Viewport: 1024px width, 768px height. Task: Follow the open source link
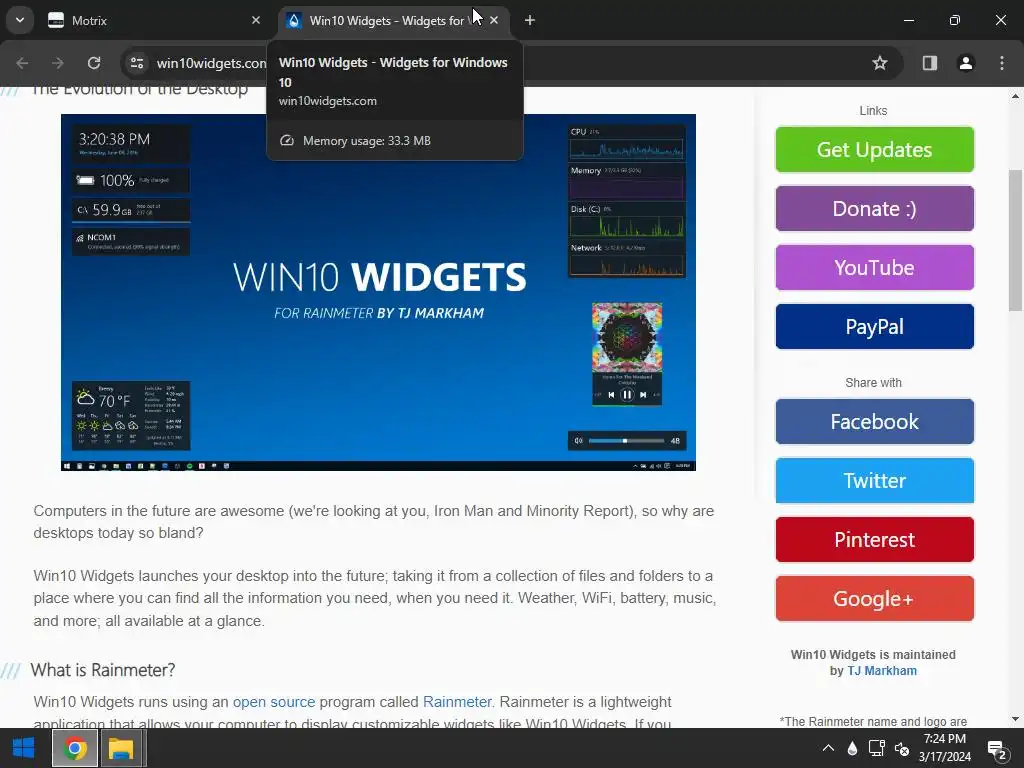tap(274, 702)
